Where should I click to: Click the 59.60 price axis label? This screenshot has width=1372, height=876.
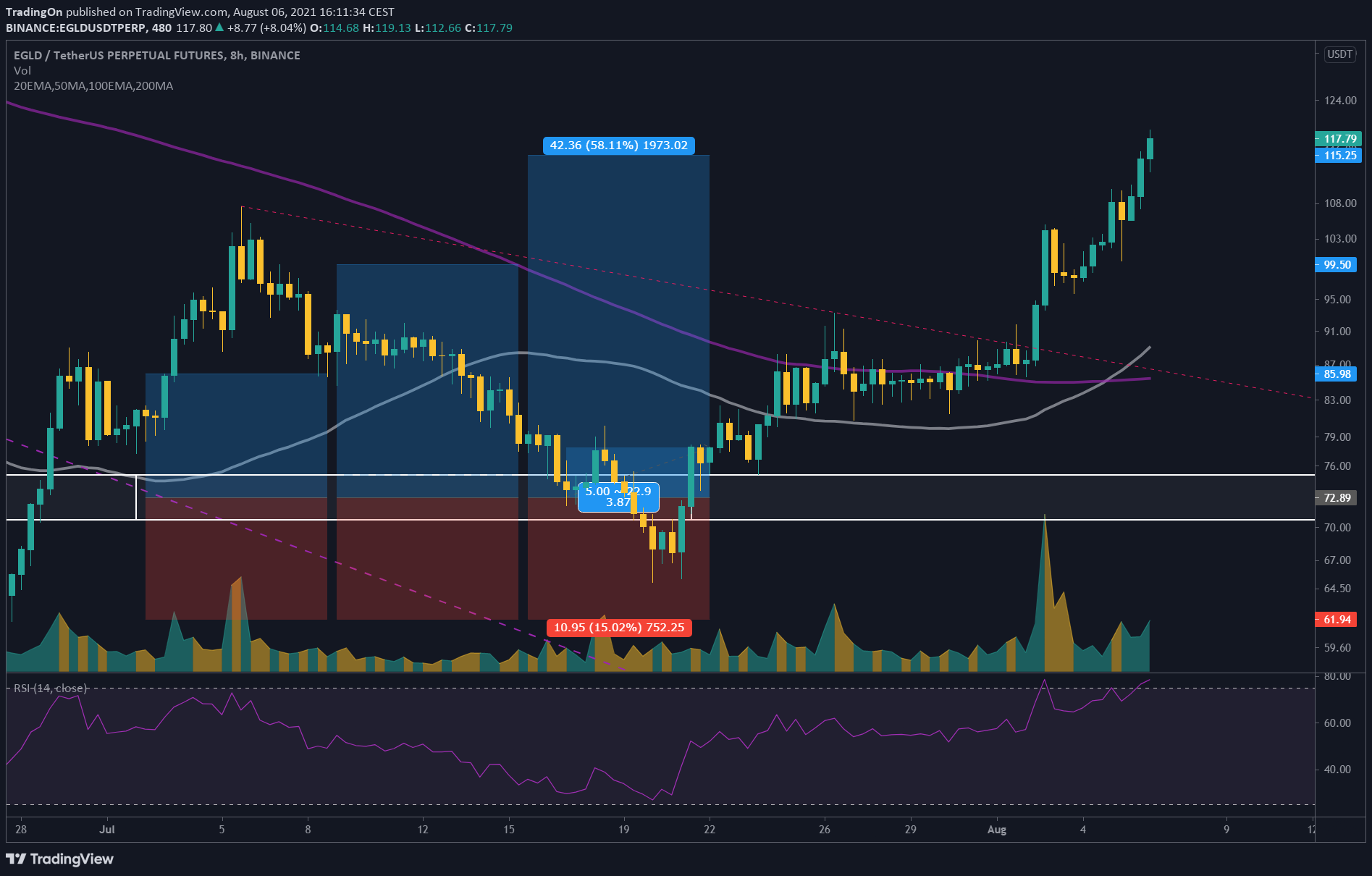tap(1337, 648)
